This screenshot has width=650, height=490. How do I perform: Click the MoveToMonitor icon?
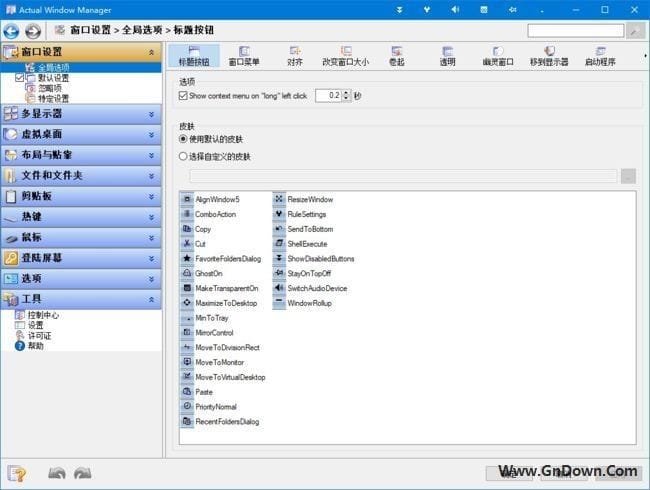tap(187, 362)
